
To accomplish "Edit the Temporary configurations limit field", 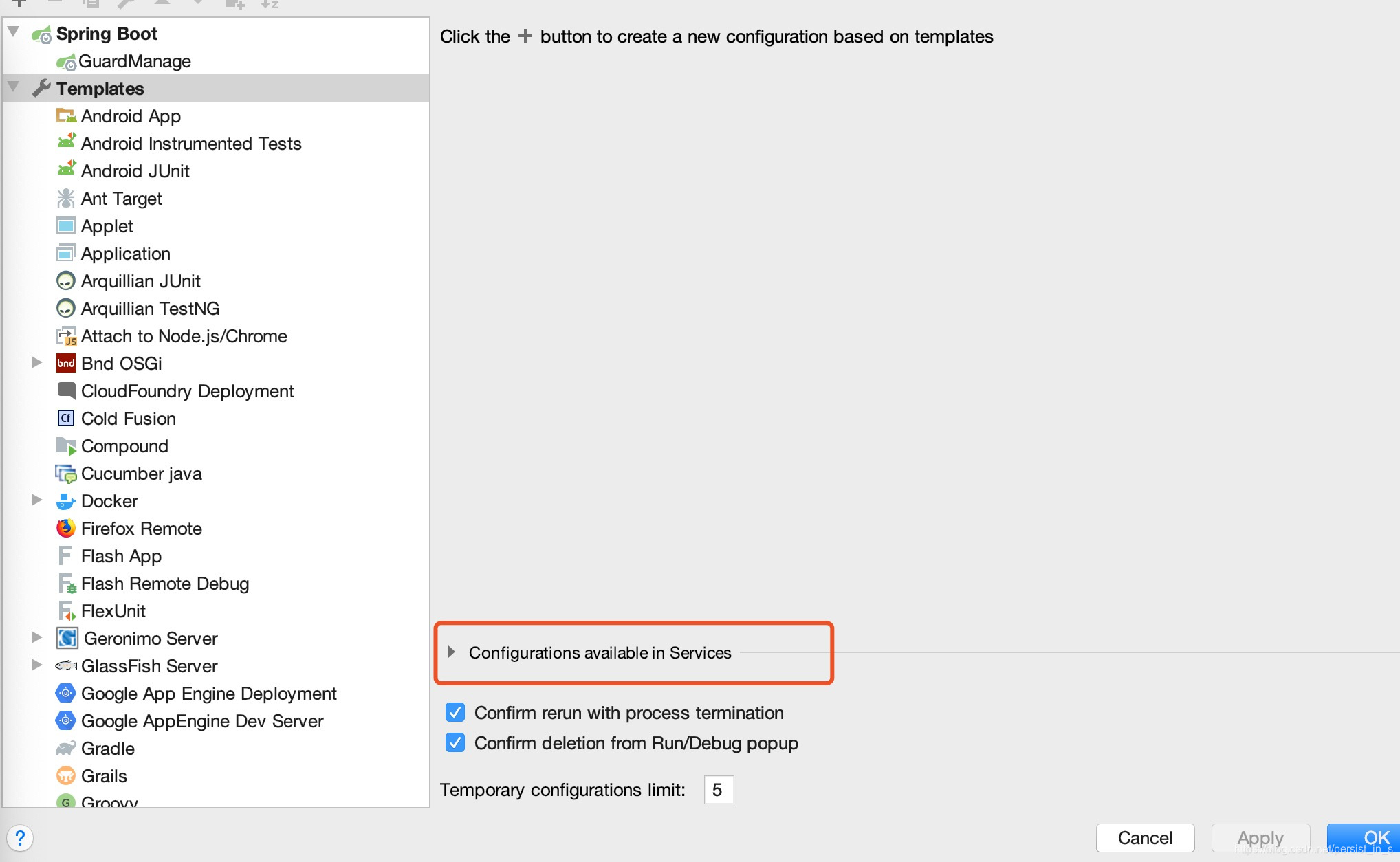I will tap(718, 789).
